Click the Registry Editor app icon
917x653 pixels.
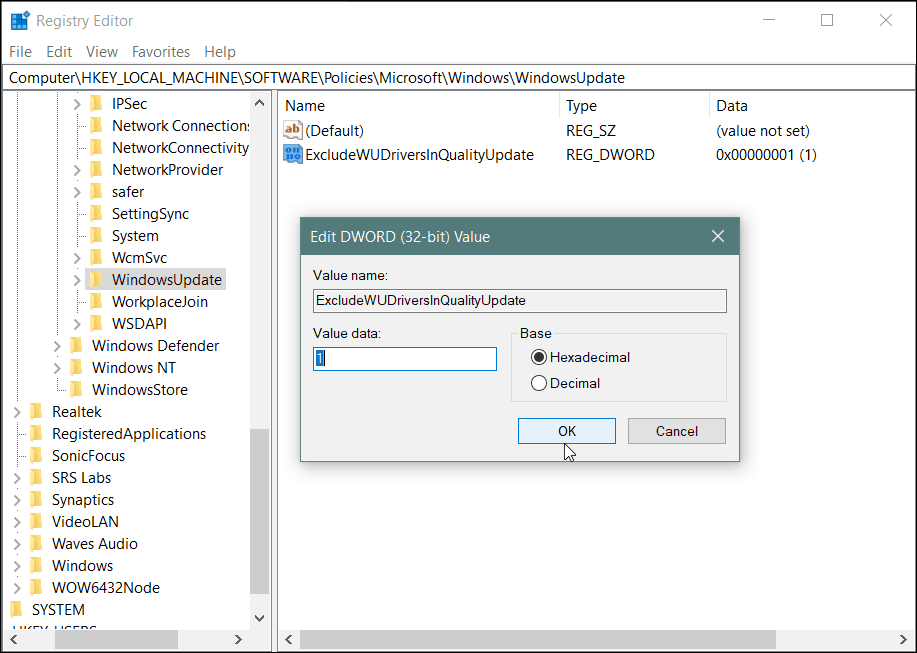(20, 20)
